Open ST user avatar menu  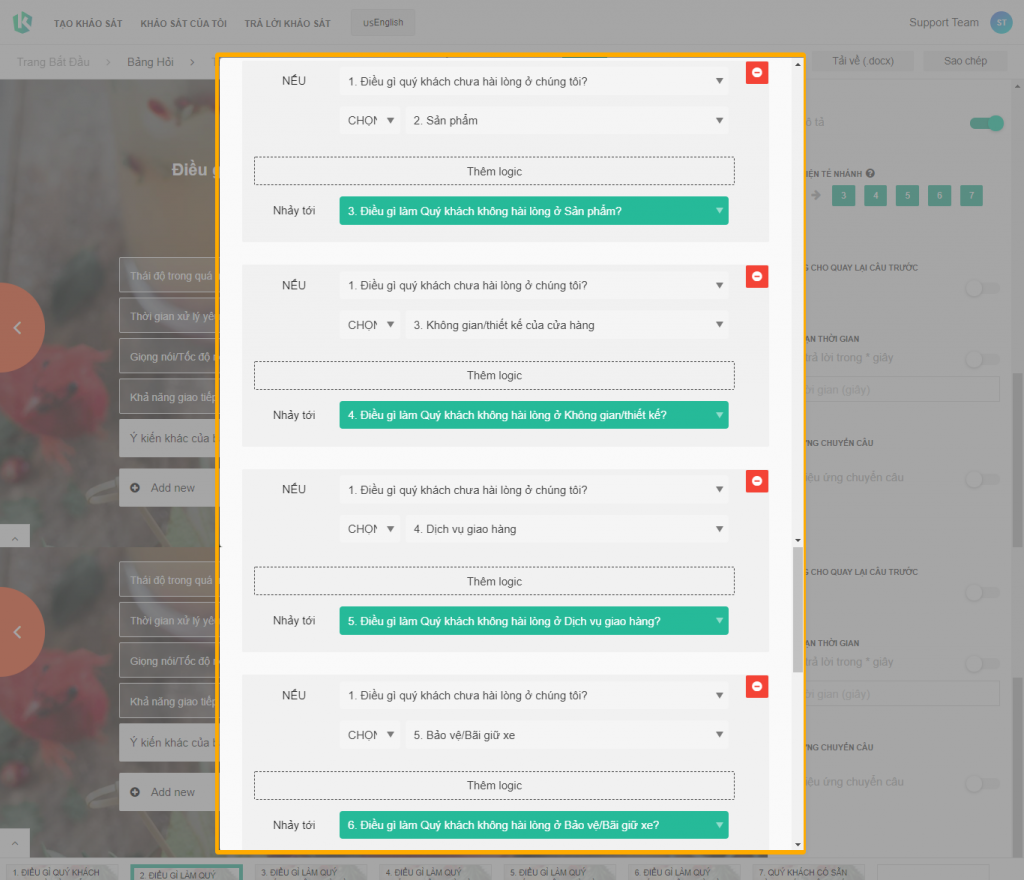(1001, 22)
